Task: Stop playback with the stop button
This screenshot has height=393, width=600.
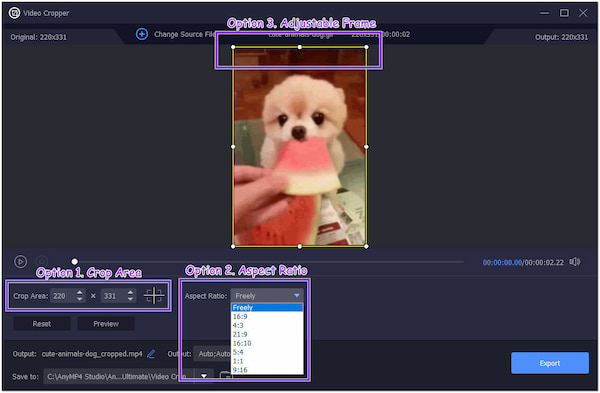Action: 42,262
